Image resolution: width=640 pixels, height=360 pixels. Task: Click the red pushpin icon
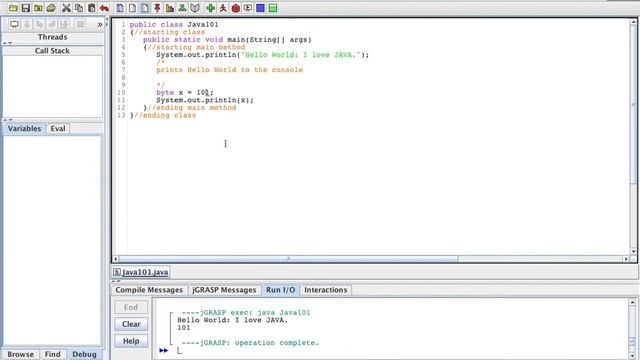pyautogui.click(x=157, y=8)
